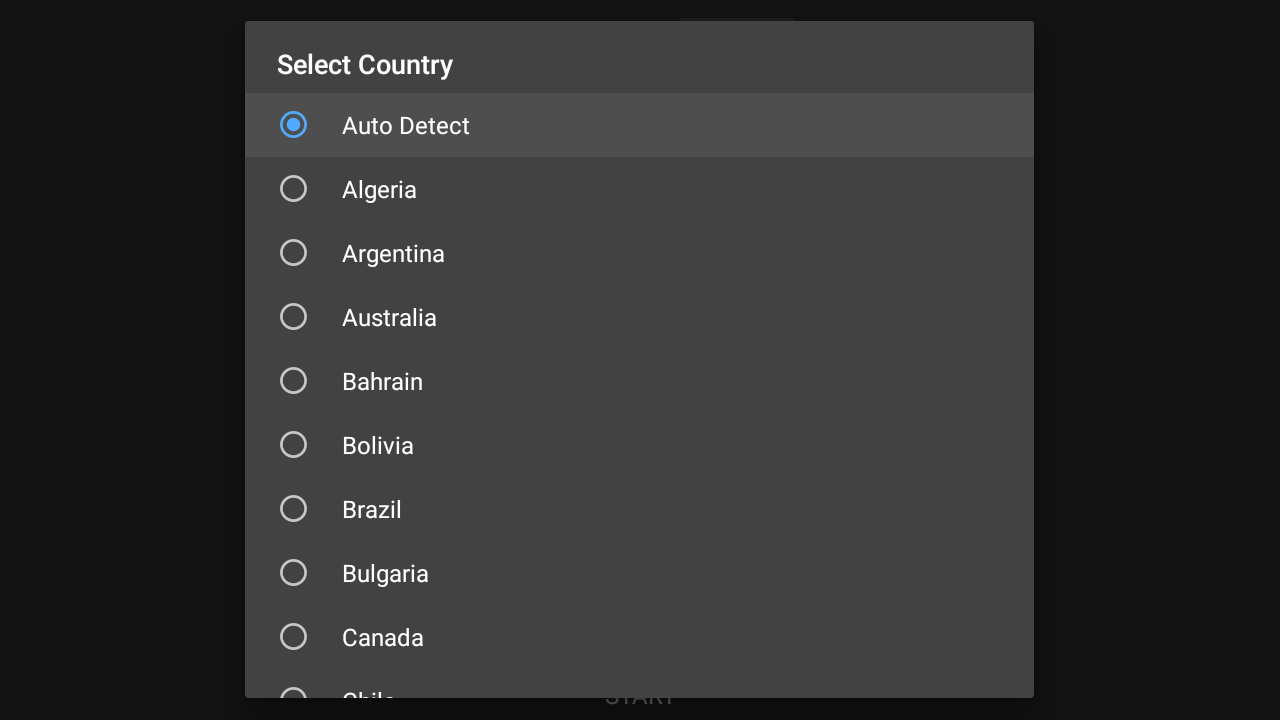The width and height of the screenshot is (1280, 720).
Task: Select the Argentina radio button
Action: pos(293,253)
